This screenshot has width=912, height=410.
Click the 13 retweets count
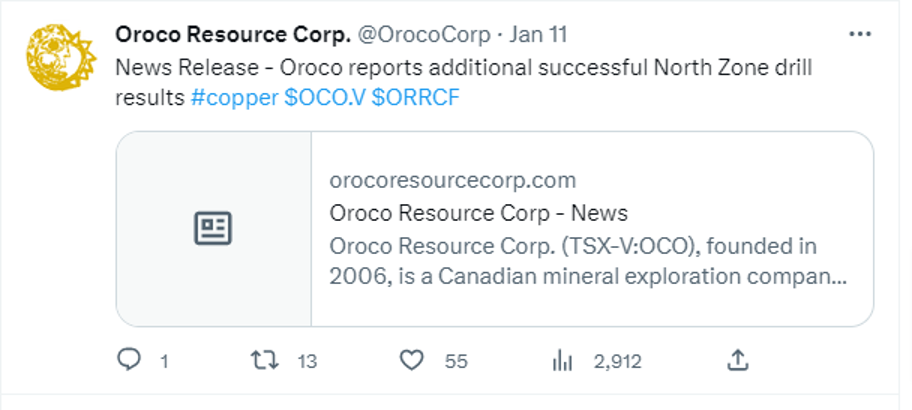pyautogui.click(x=307, y=362)
